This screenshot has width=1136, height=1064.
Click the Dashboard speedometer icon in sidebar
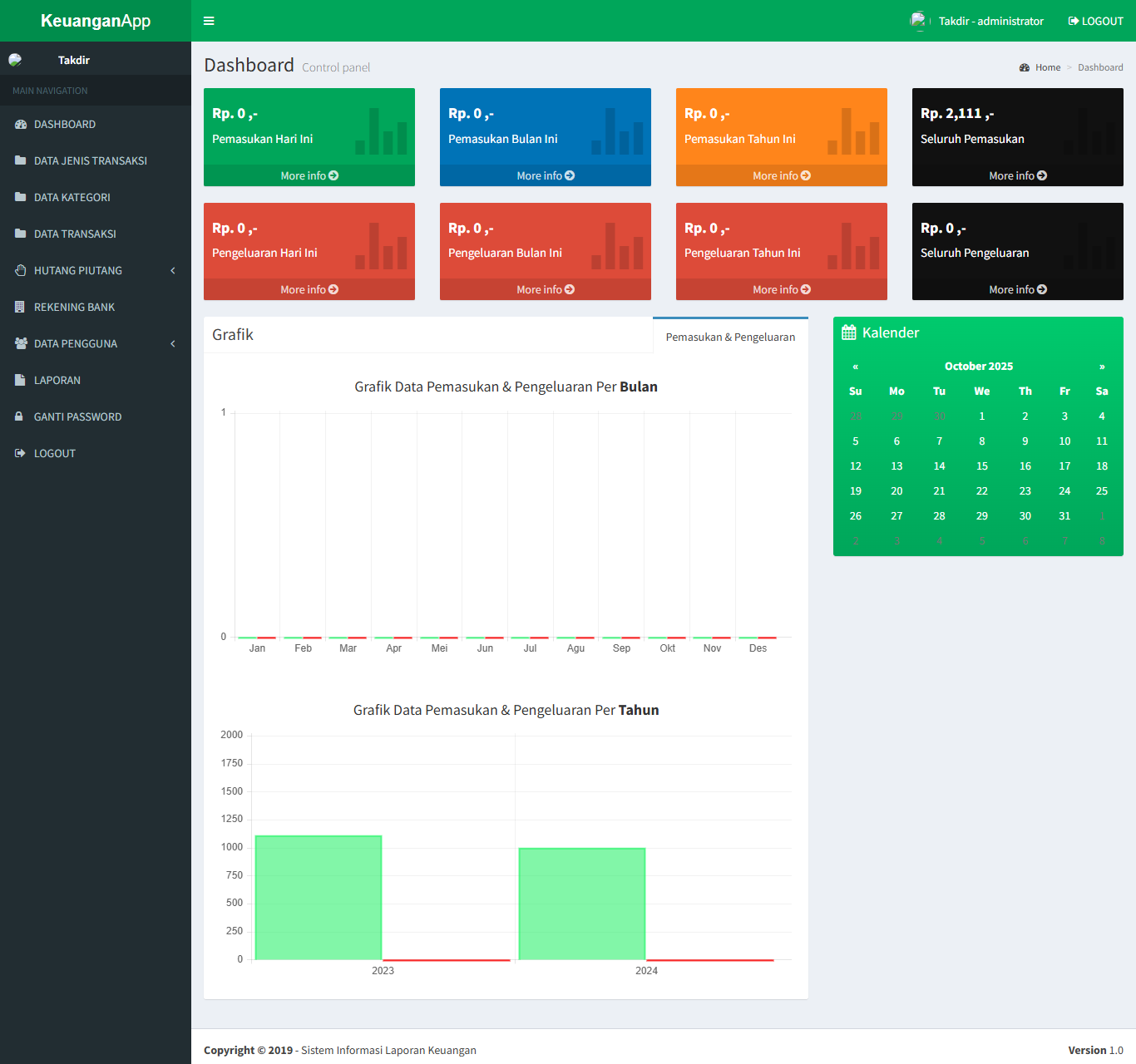click(x=21, y=125)
